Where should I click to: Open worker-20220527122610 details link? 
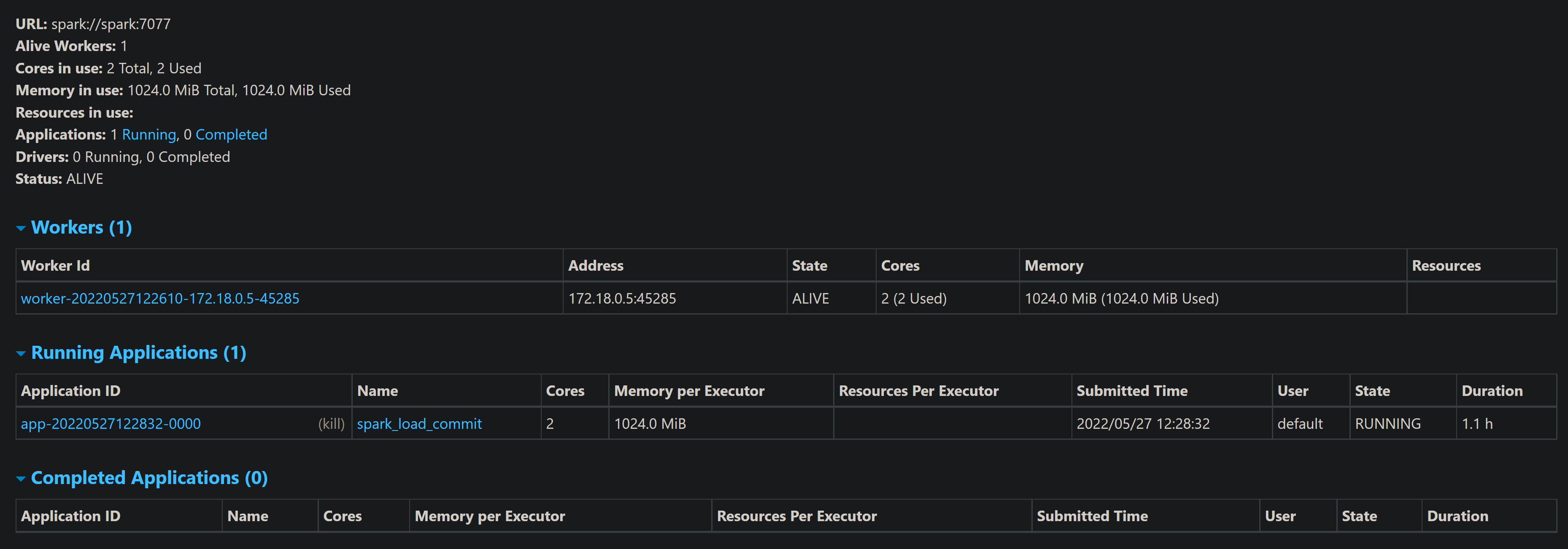(160, 298)
